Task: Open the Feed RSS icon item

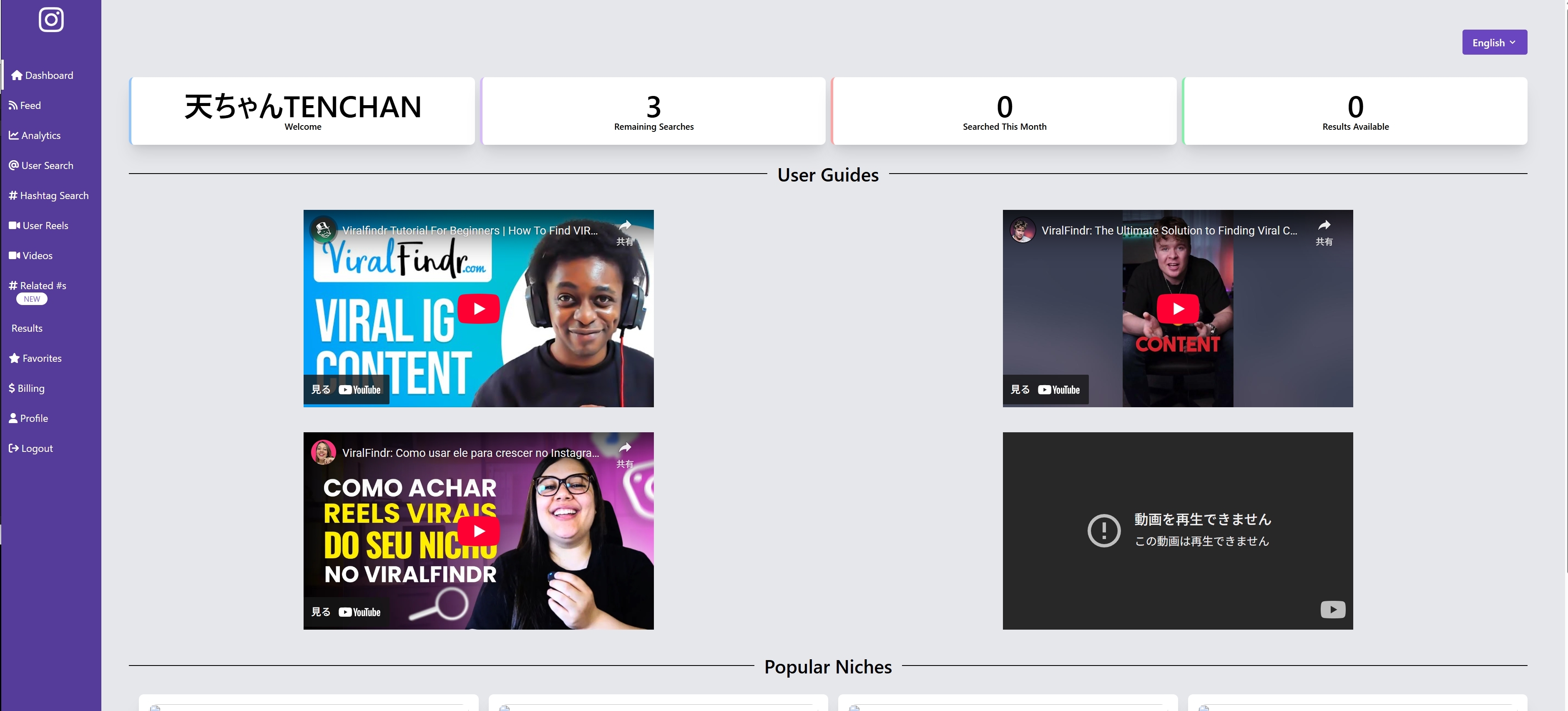Action: point(13,106)
